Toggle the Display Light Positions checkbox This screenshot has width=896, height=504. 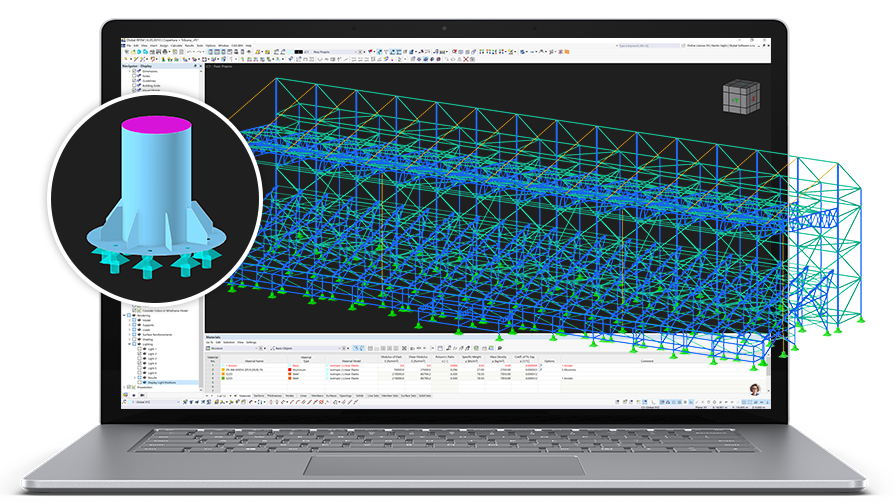[x=139, y=382]
